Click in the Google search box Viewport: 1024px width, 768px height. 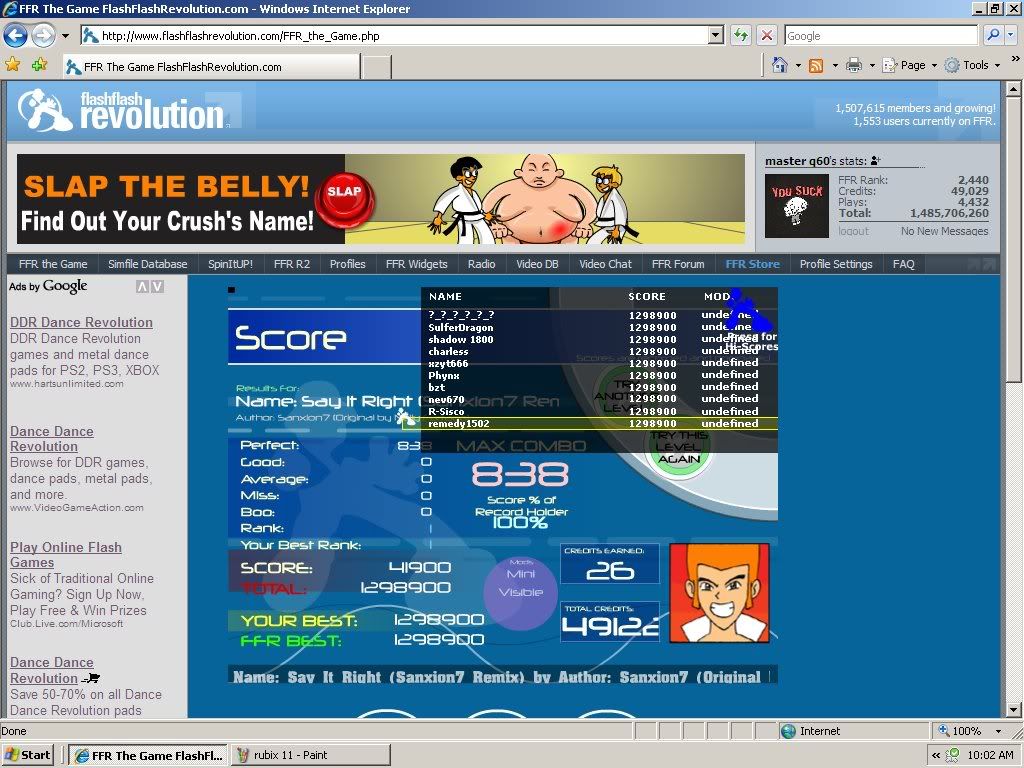coord(880,35)
